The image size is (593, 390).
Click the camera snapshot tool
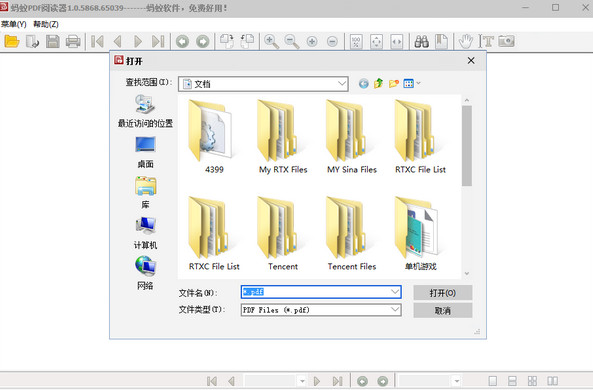click(x=506, y=41)
